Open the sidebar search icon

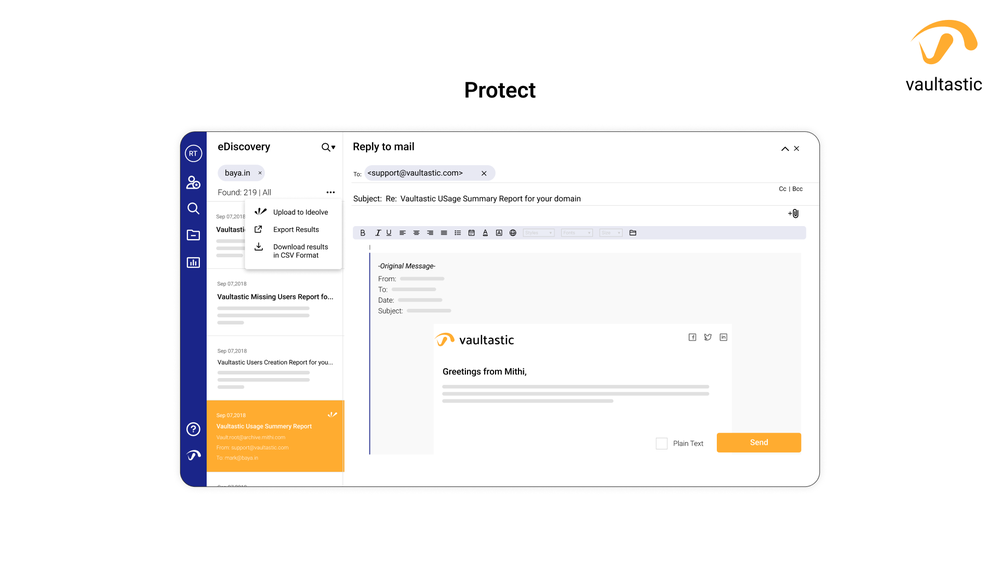pyautogui.click(x=193, y=209)
